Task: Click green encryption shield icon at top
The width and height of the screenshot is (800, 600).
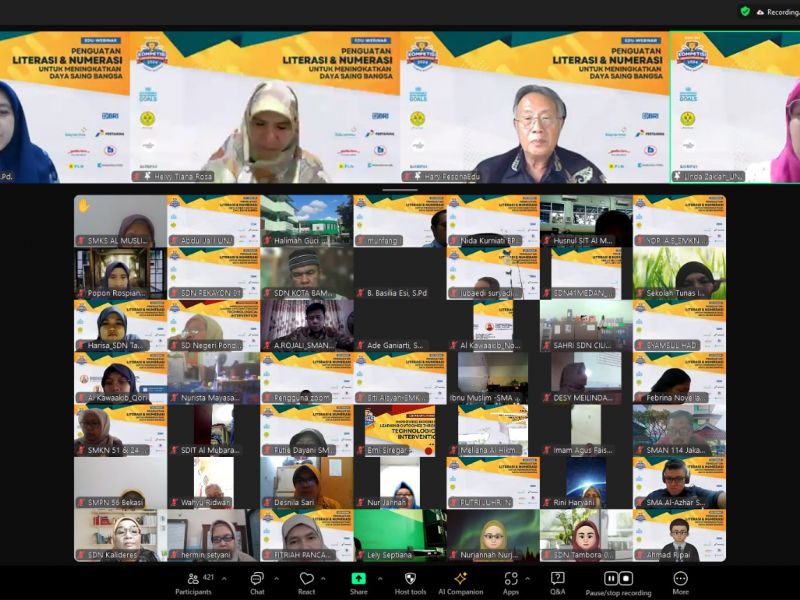Action: coord(745,11)
